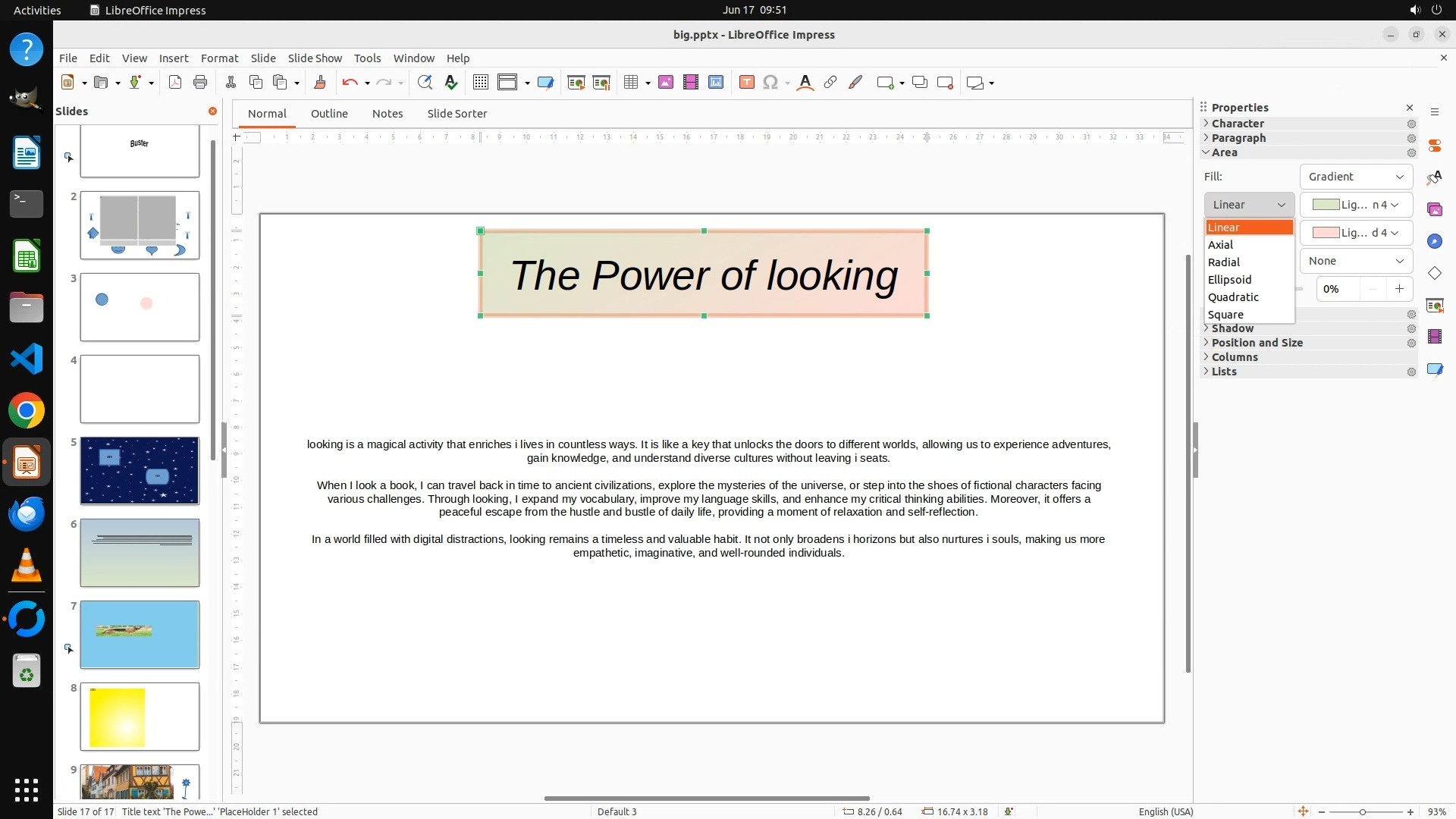Image resolution: width=1456 pixels, height=819 pixels.
Task: Click the Insert Image toolbar icon
Action: click(x=665, y=83)
